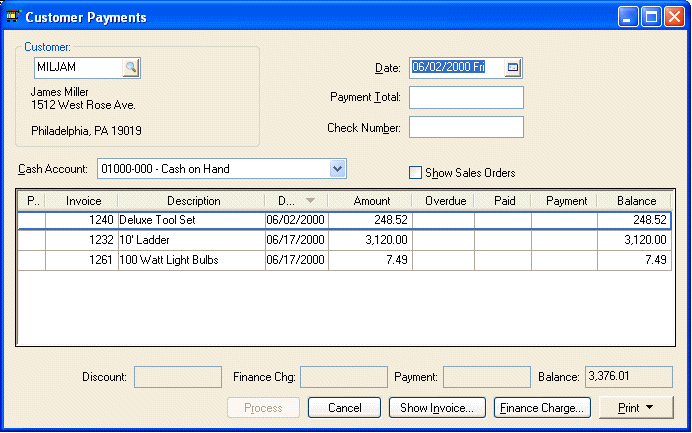Click the Amount column header

(x=370, y=201)
